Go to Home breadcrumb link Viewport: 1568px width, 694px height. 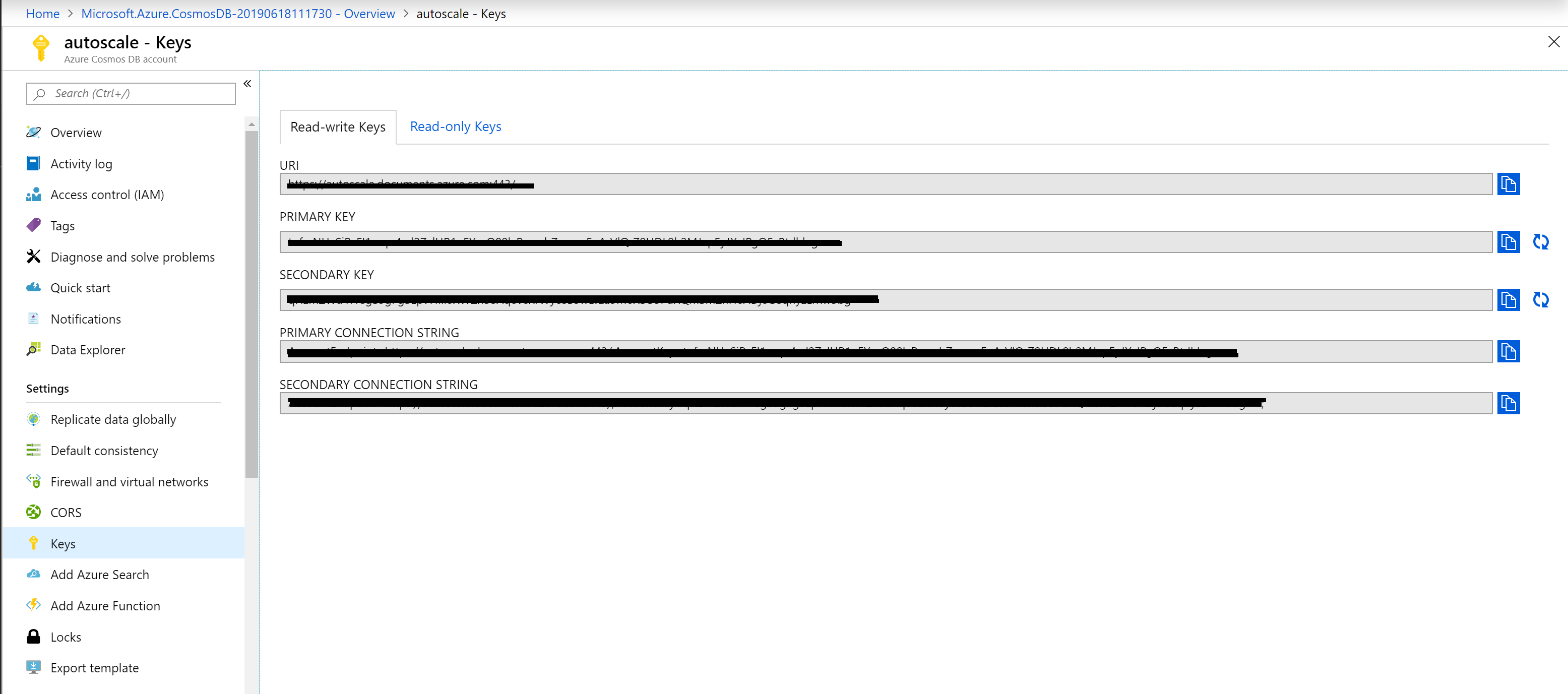click(43, 14)
